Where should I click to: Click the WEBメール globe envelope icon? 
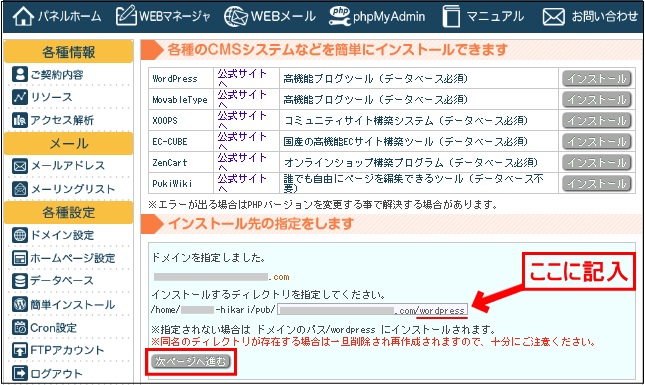tap(236, 16)
